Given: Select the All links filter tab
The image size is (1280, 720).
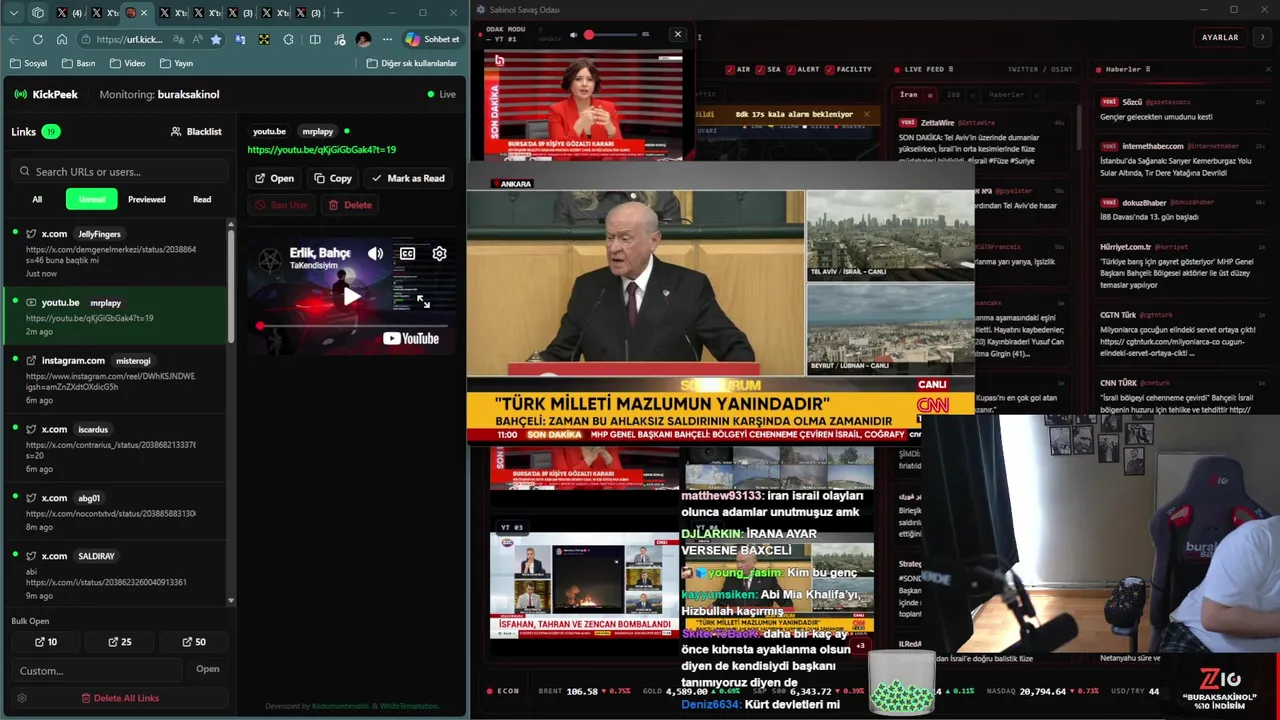Looking at the screenshot, I should click(37, 199).
